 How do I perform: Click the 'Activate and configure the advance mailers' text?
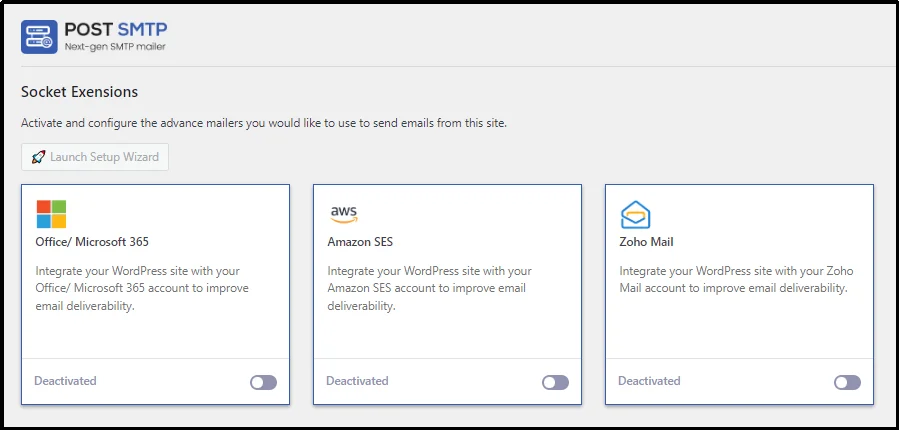(264, 123)
